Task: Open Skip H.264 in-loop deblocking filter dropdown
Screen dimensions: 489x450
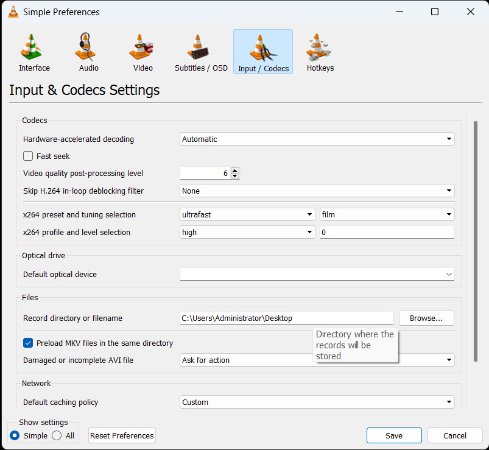Action: (x=317, y=191)
